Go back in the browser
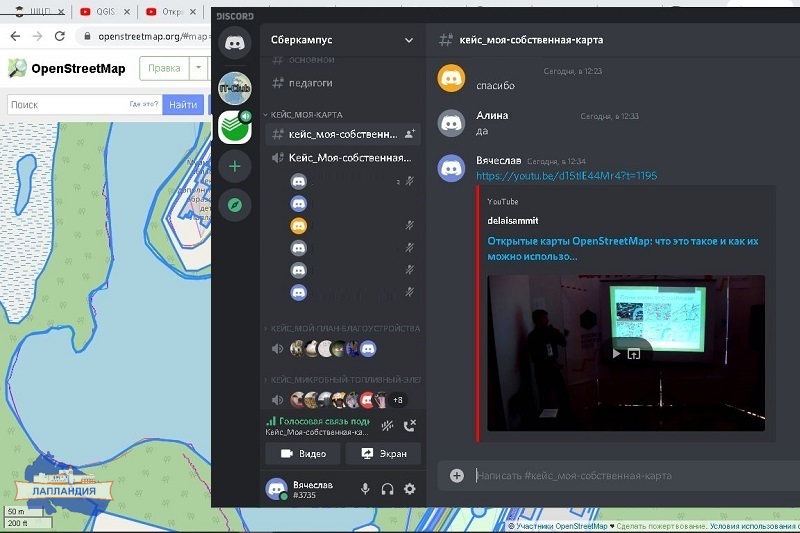 click(15, 36)
